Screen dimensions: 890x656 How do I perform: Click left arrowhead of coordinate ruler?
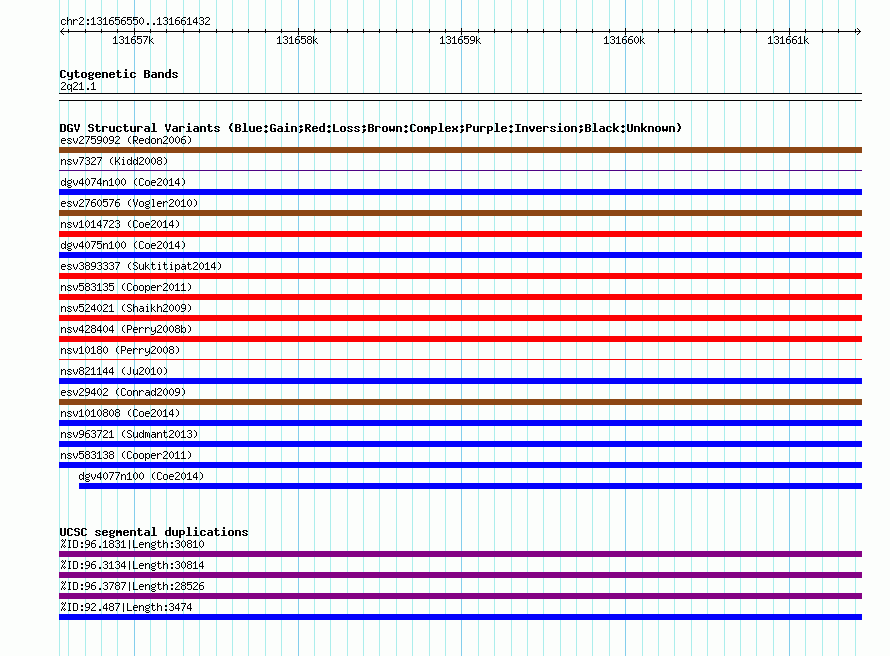coord(62,31)
